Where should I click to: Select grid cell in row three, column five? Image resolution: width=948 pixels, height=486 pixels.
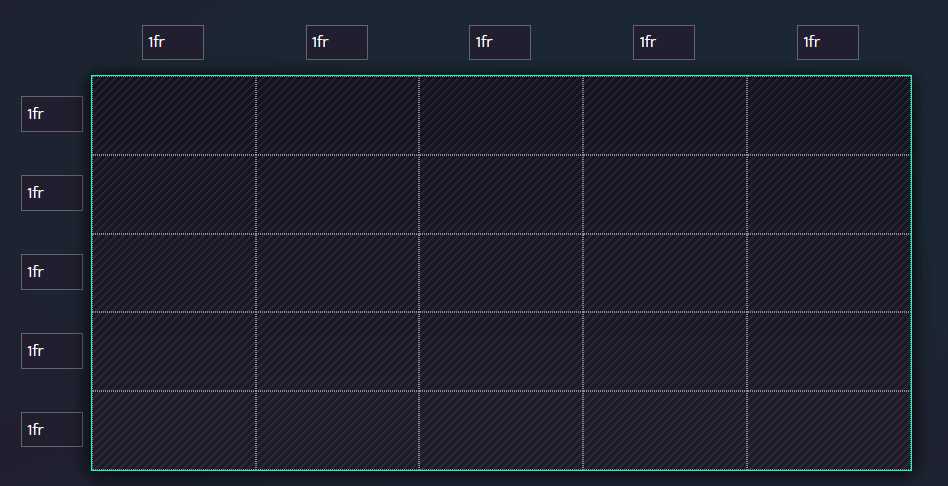click(x=829, y=273)
